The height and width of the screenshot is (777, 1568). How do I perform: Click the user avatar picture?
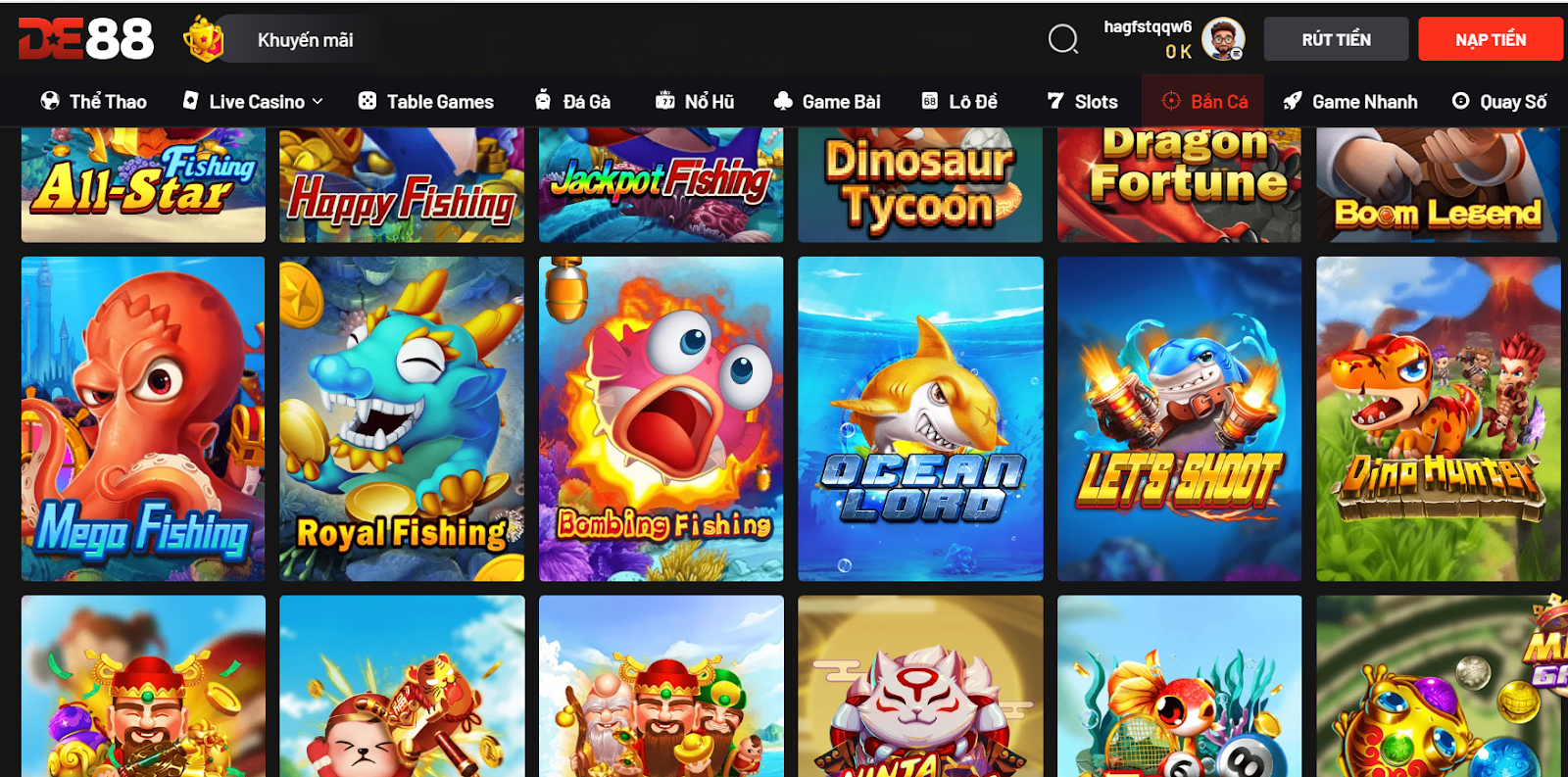click(x=1222, y=39)
